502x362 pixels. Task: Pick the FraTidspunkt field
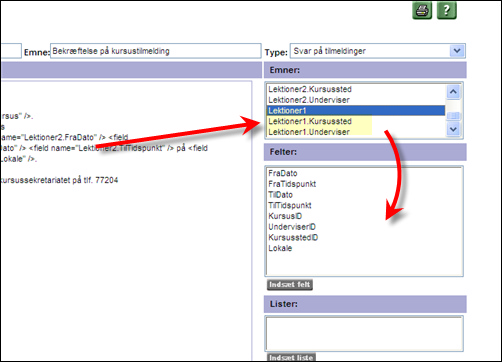pyautogui.click(x=292, y=184)
